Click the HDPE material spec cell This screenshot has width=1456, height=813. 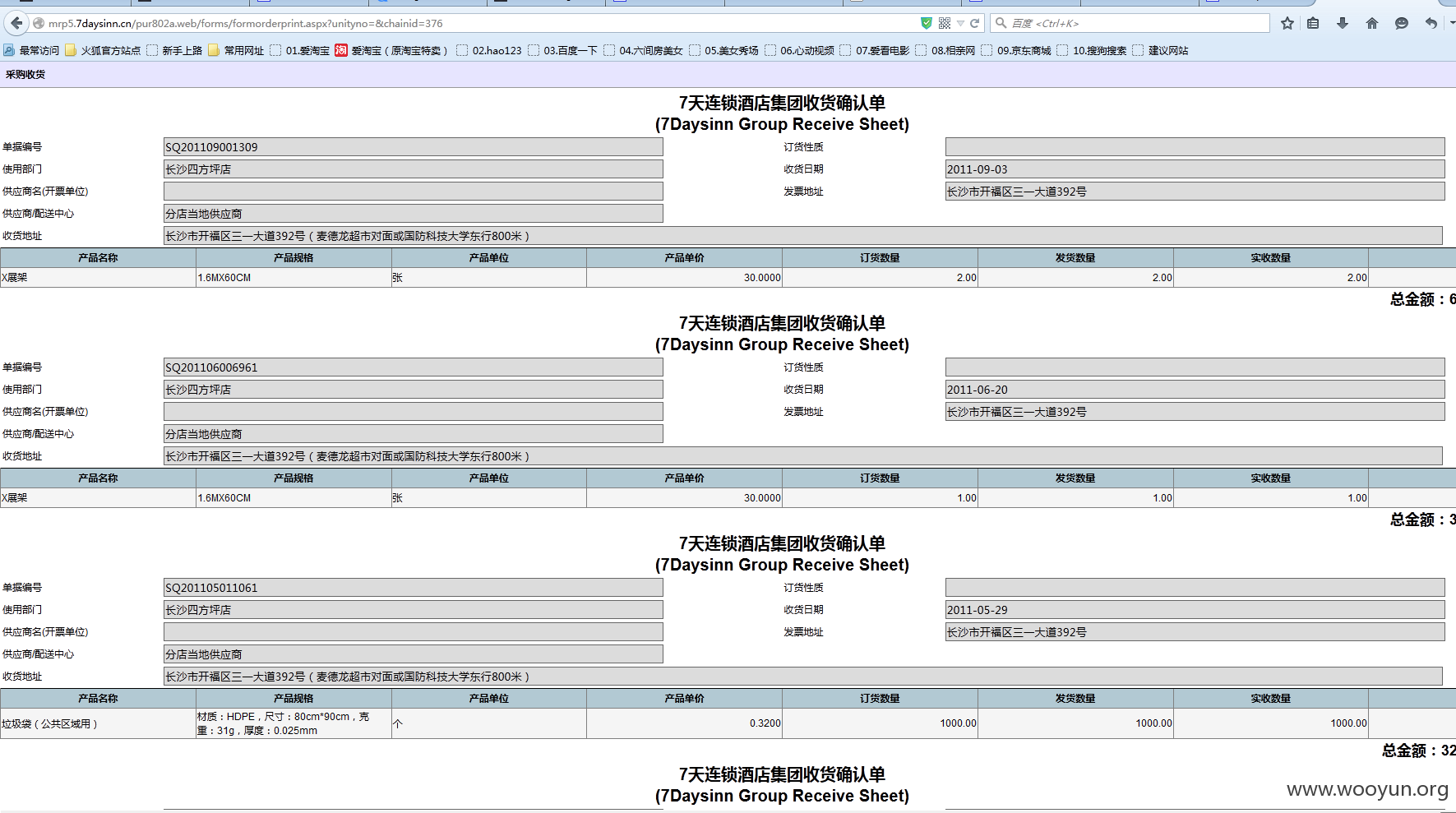point(294,724)
